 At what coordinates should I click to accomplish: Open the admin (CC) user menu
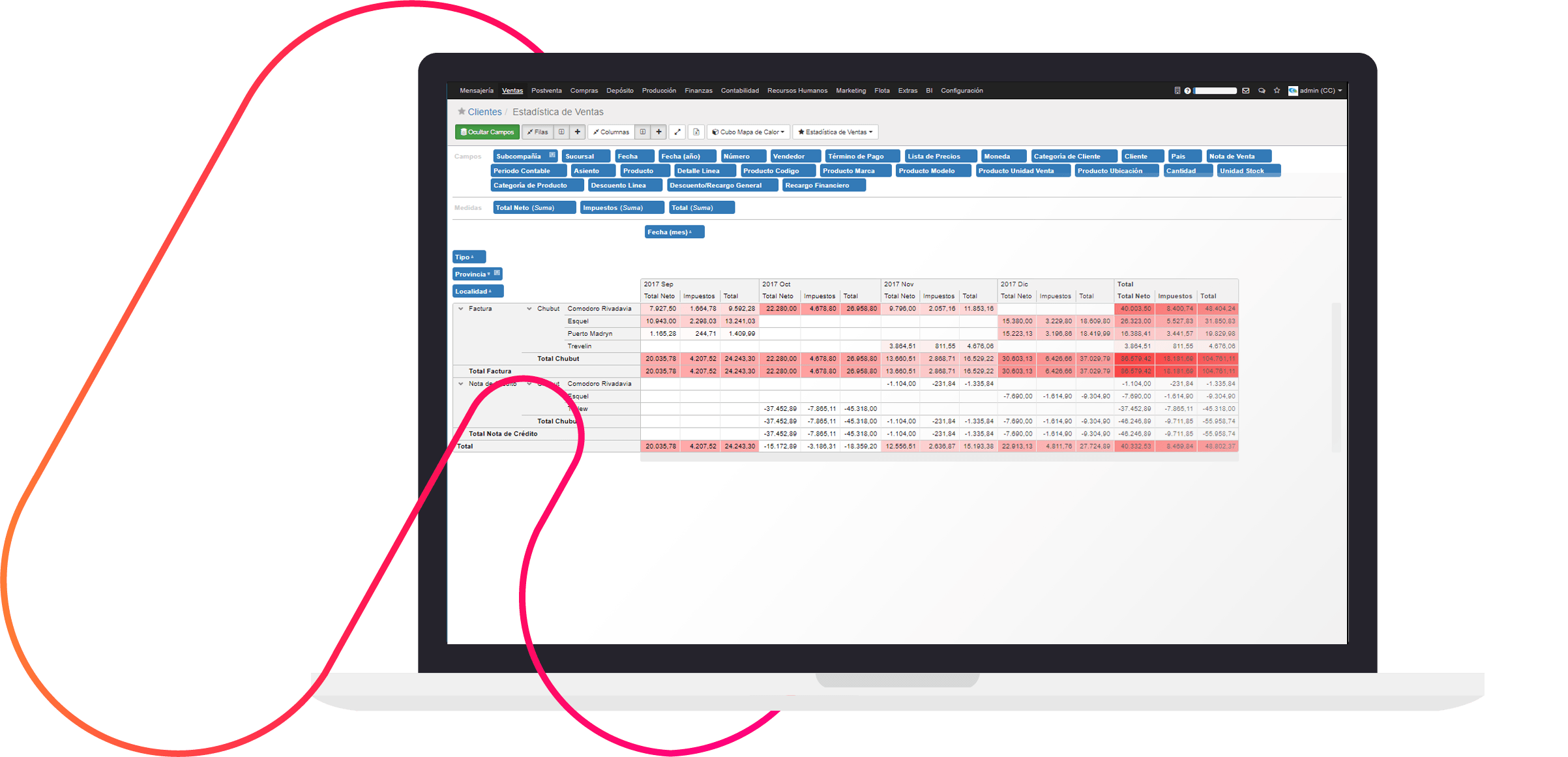(1321, 91)
